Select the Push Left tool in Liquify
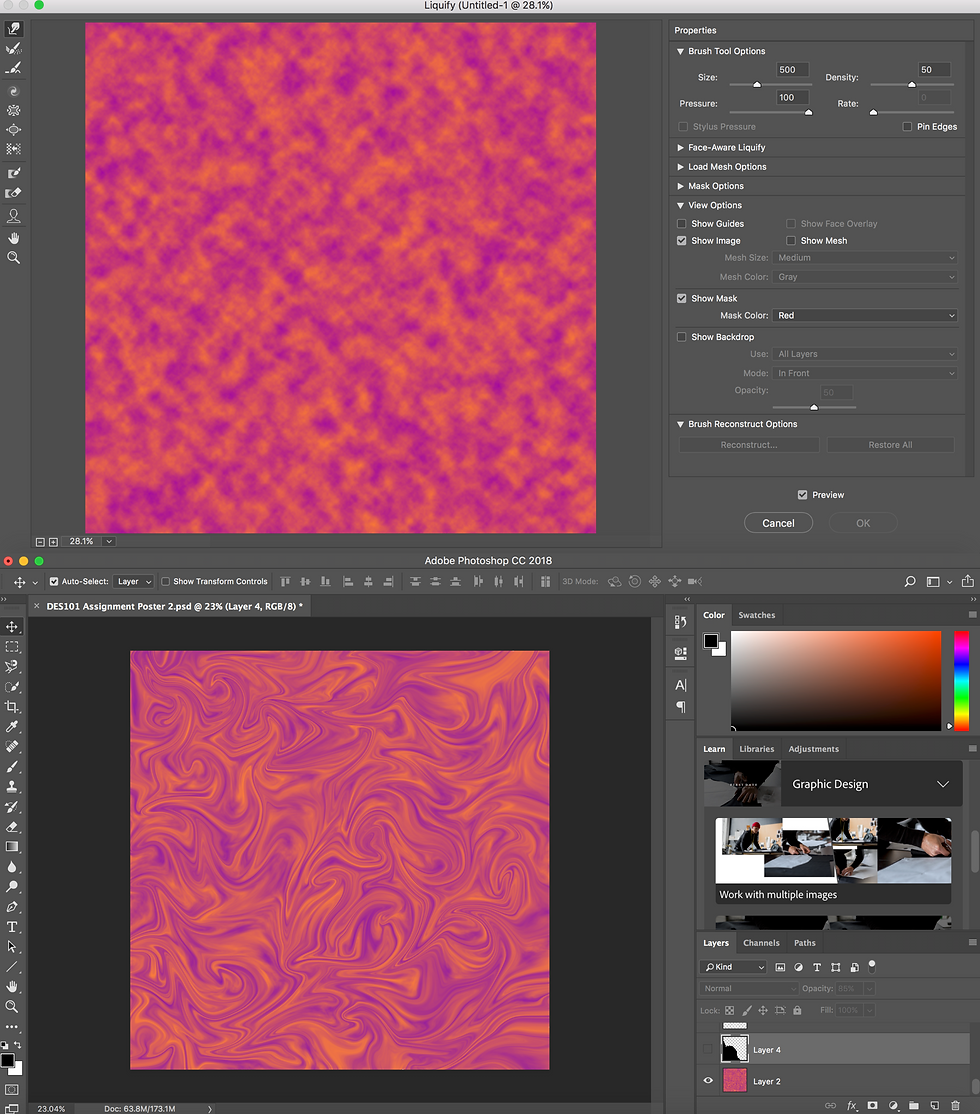 pyautogui.click(x=14, y=149)
